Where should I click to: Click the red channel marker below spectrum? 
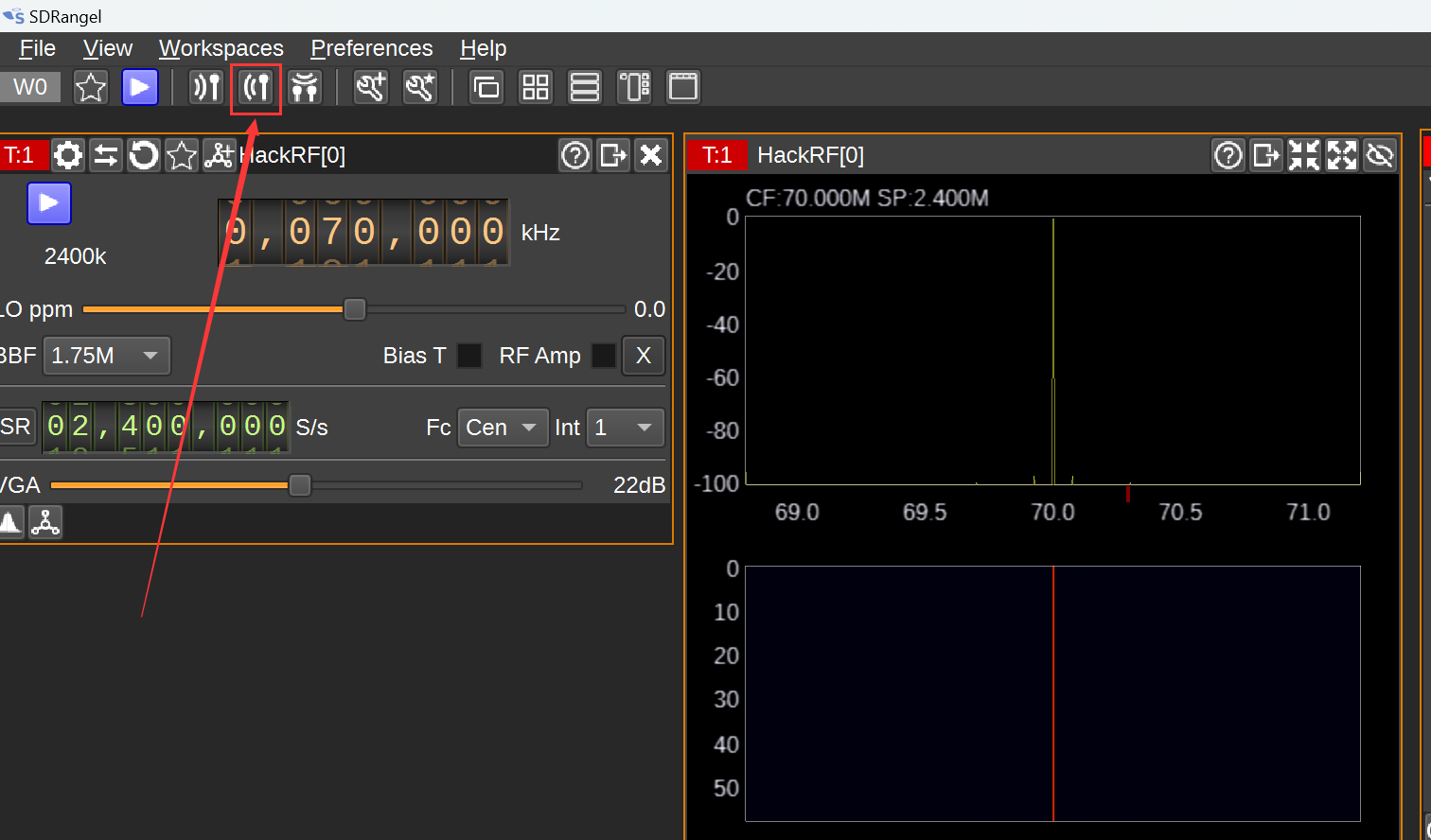[x=1128, y=493]
